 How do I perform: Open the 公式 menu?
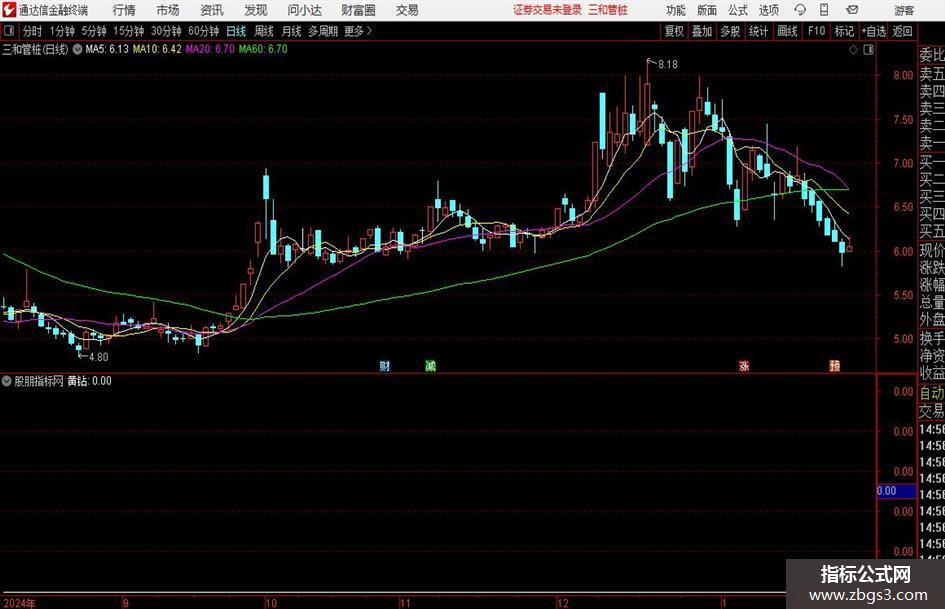pos(737,10)
